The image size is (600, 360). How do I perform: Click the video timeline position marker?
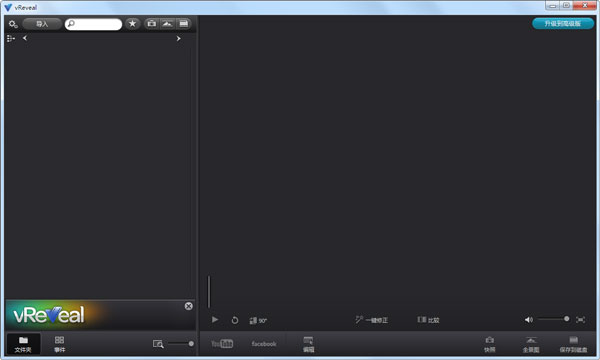209,292
